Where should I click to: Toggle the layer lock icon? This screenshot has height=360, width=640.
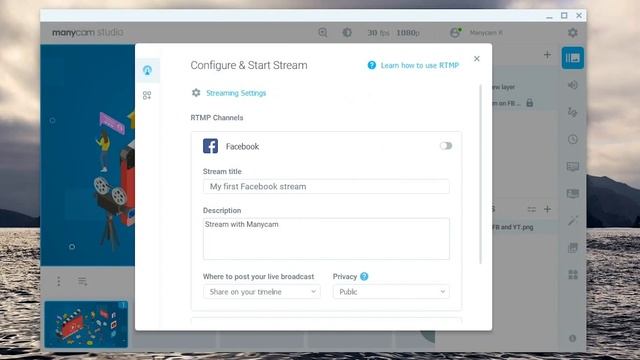(529, 102)
